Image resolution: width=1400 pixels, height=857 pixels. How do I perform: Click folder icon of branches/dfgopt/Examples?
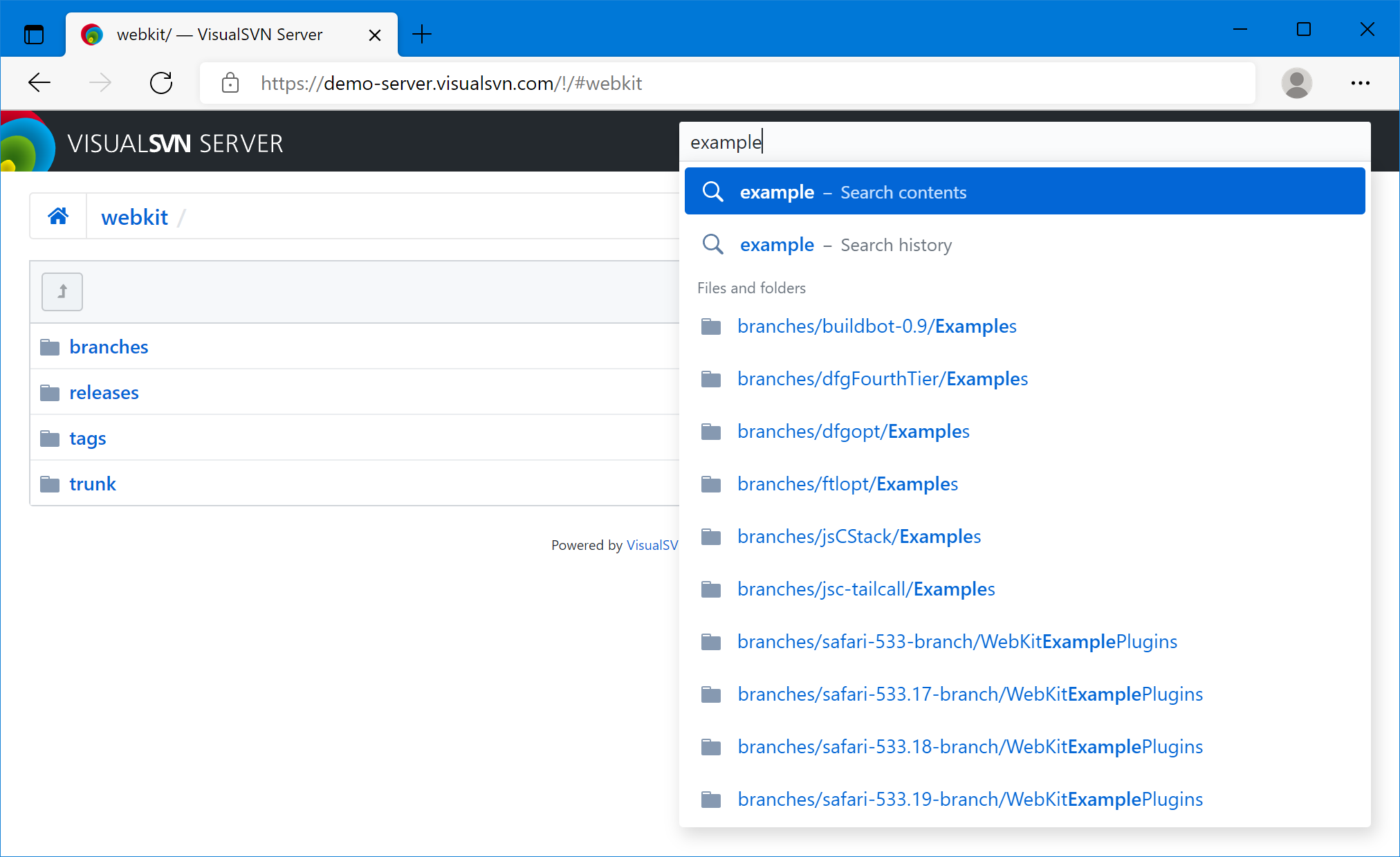711,432
